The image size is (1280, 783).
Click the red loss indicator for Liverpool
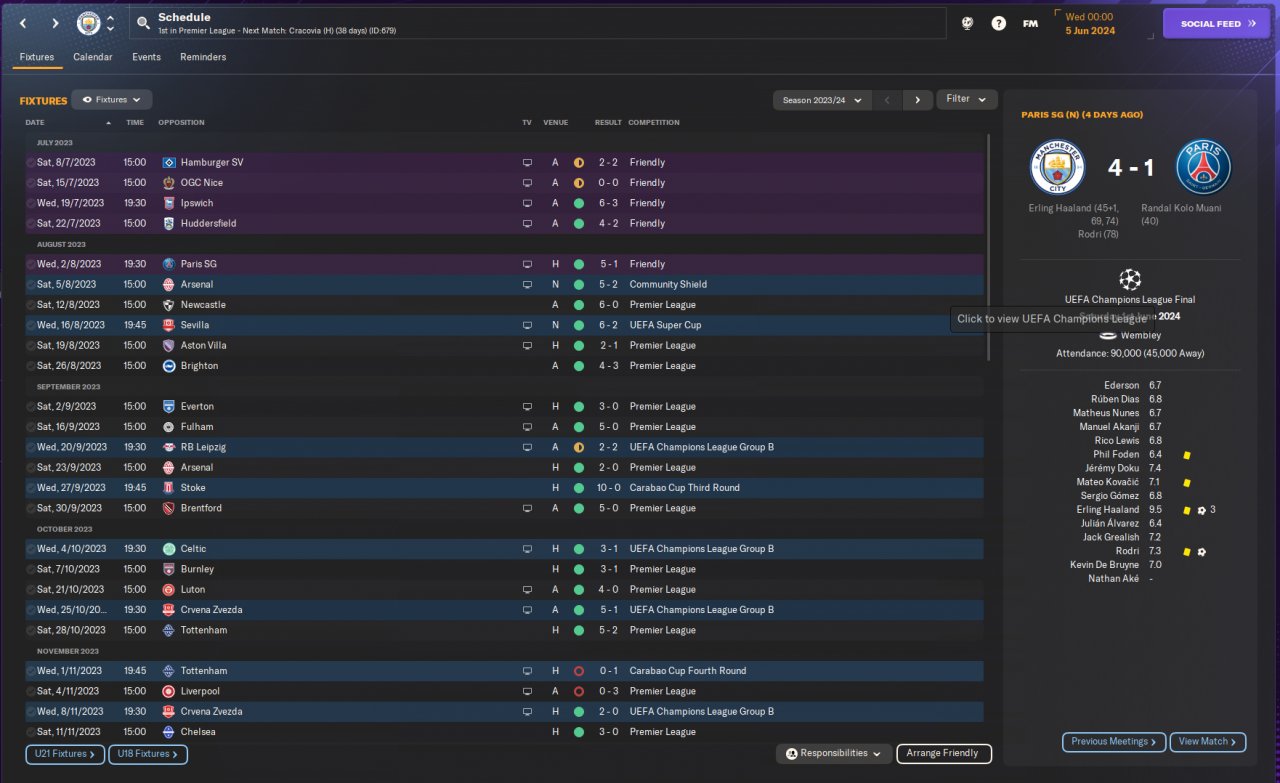(x=578, y=691)
